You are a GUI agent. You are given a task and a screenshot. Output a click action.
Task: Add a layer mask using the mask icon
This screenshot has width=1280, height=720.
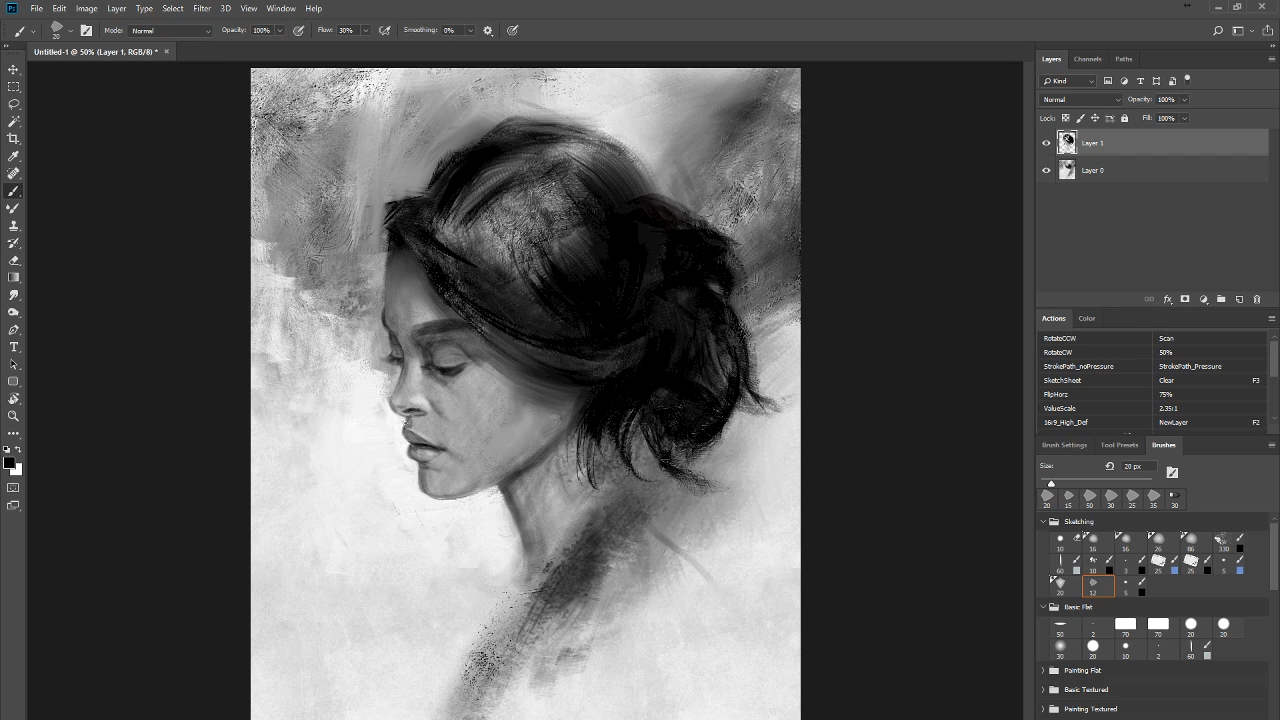1185,299
